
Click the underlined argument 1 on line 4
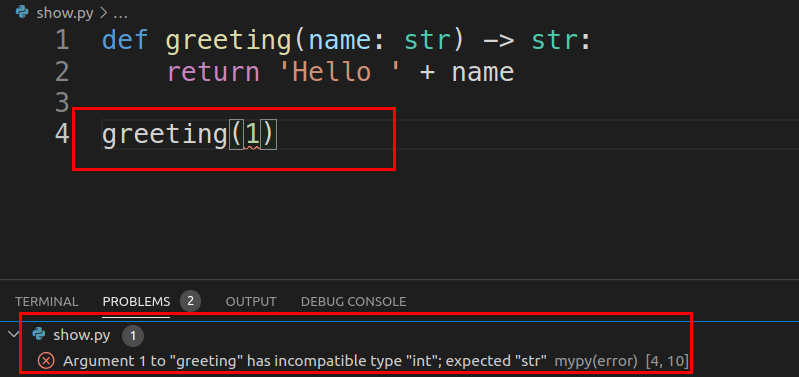coord(252,135)
